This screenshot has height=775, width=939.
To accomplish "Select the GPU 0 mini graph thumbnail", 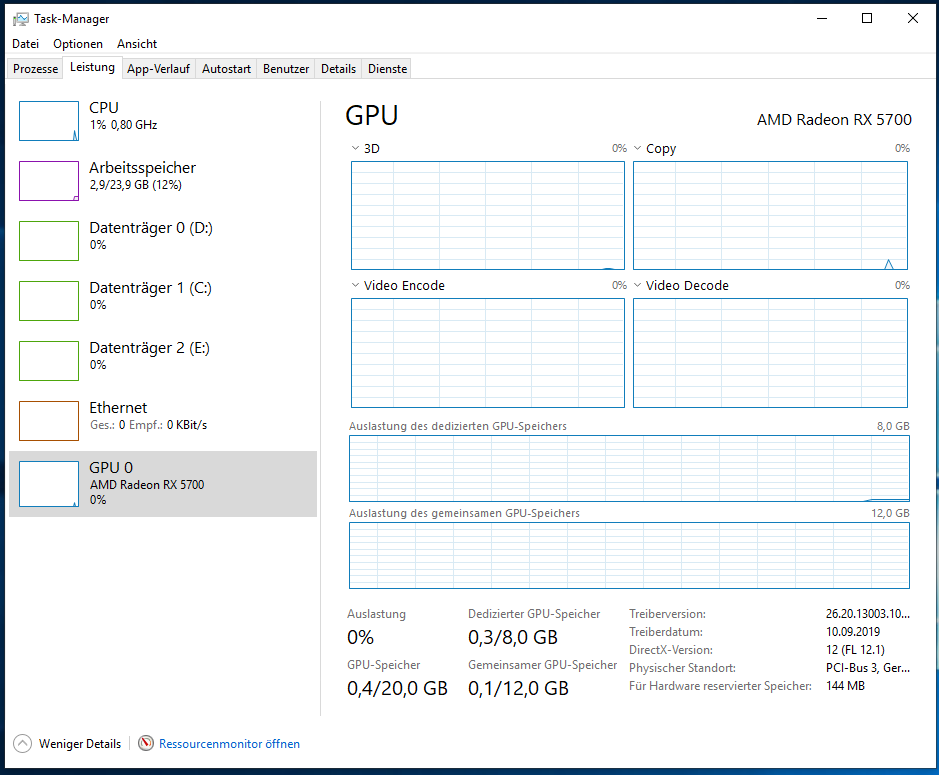I will pos(49,484).
